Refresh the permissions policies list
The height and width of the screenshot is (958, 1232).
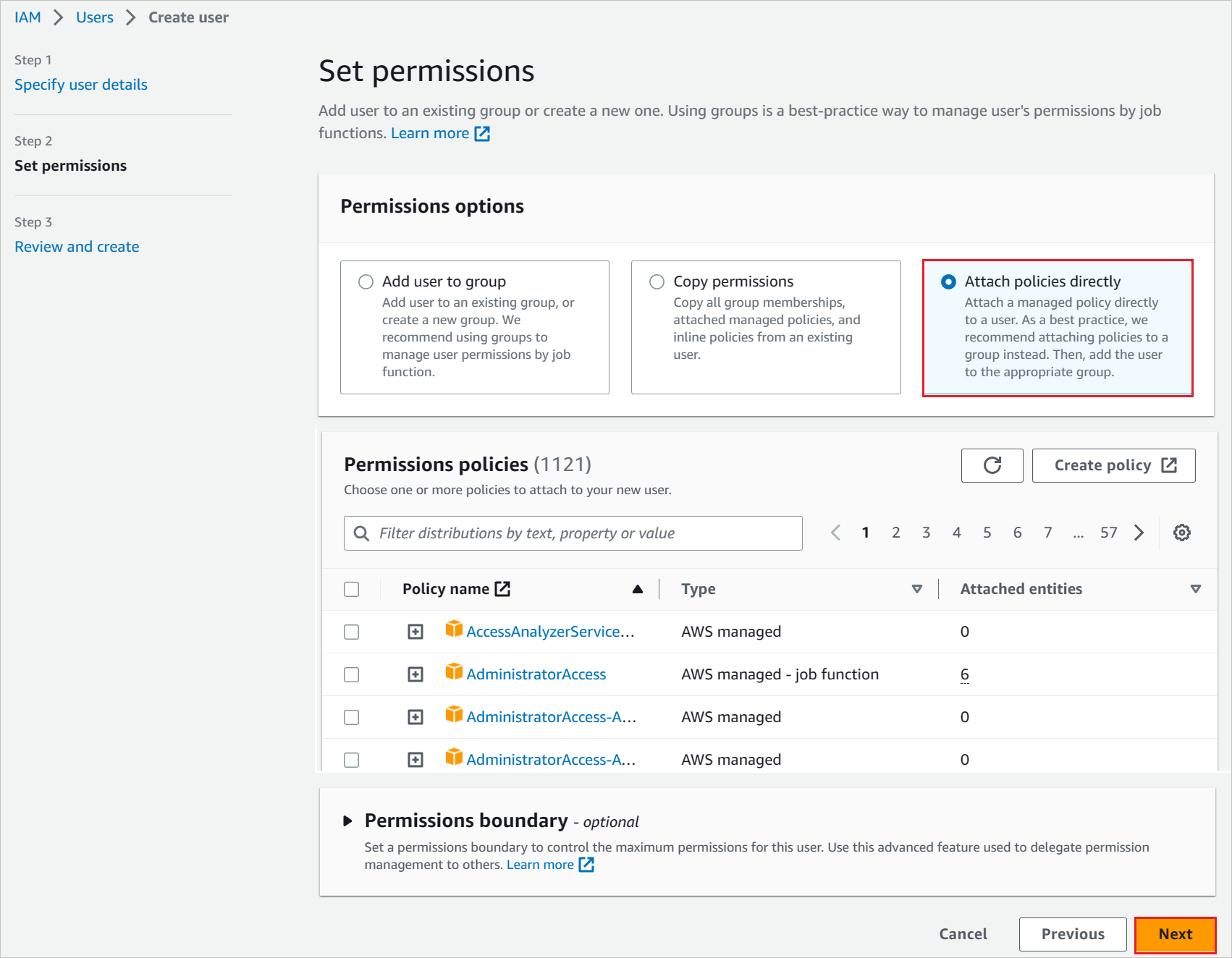(992, 465)
